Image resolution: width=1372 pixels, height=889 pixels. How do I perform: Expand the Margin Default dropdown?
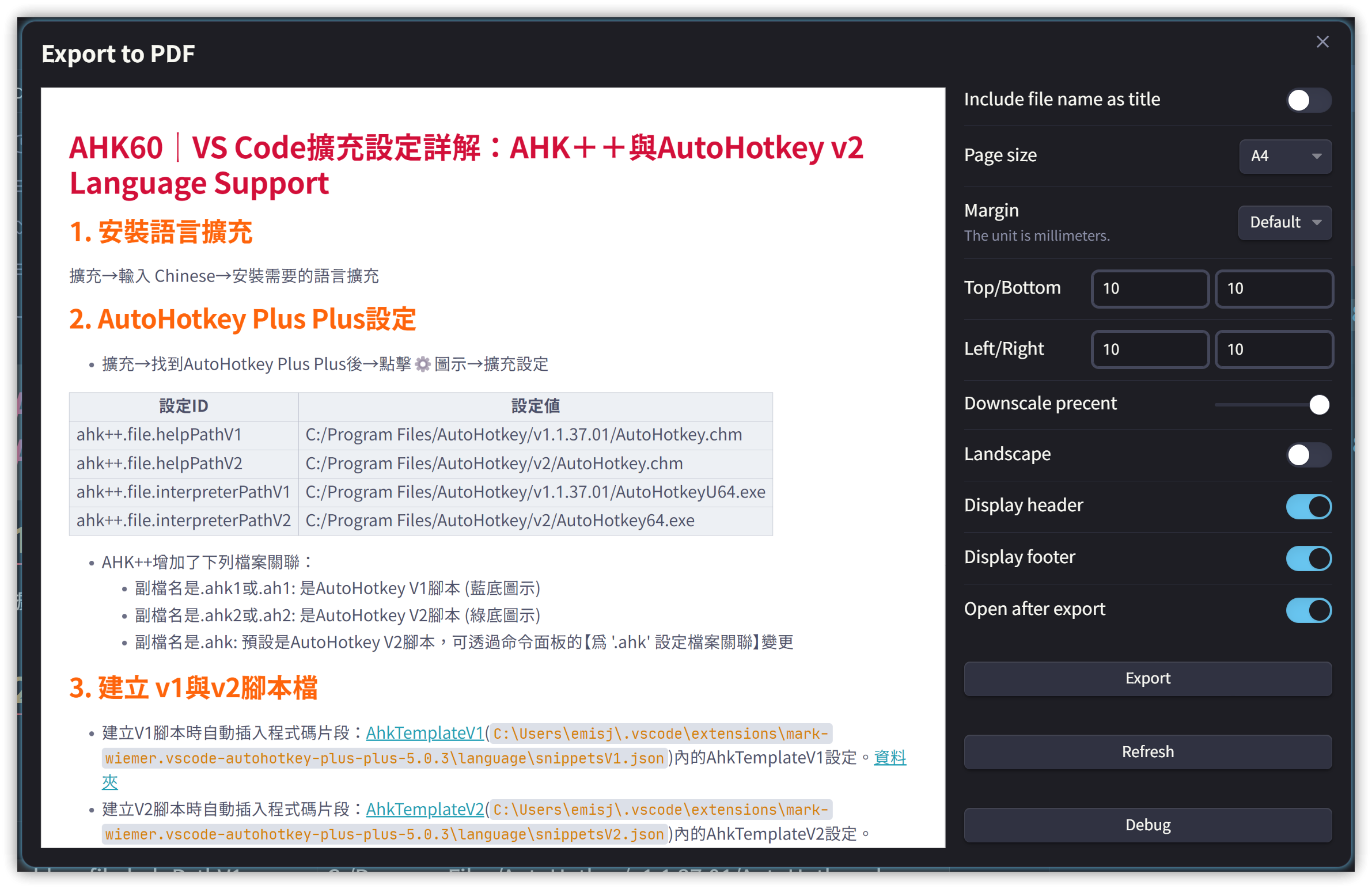(1284, 222)
